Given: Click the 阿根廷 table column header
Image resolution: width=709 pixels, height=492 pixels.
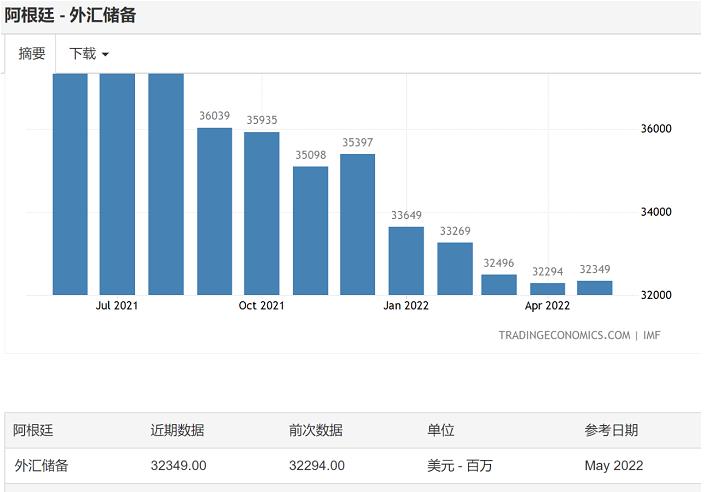Looking at the screenshot, I should pyautogui.click(x=33, y=430).
